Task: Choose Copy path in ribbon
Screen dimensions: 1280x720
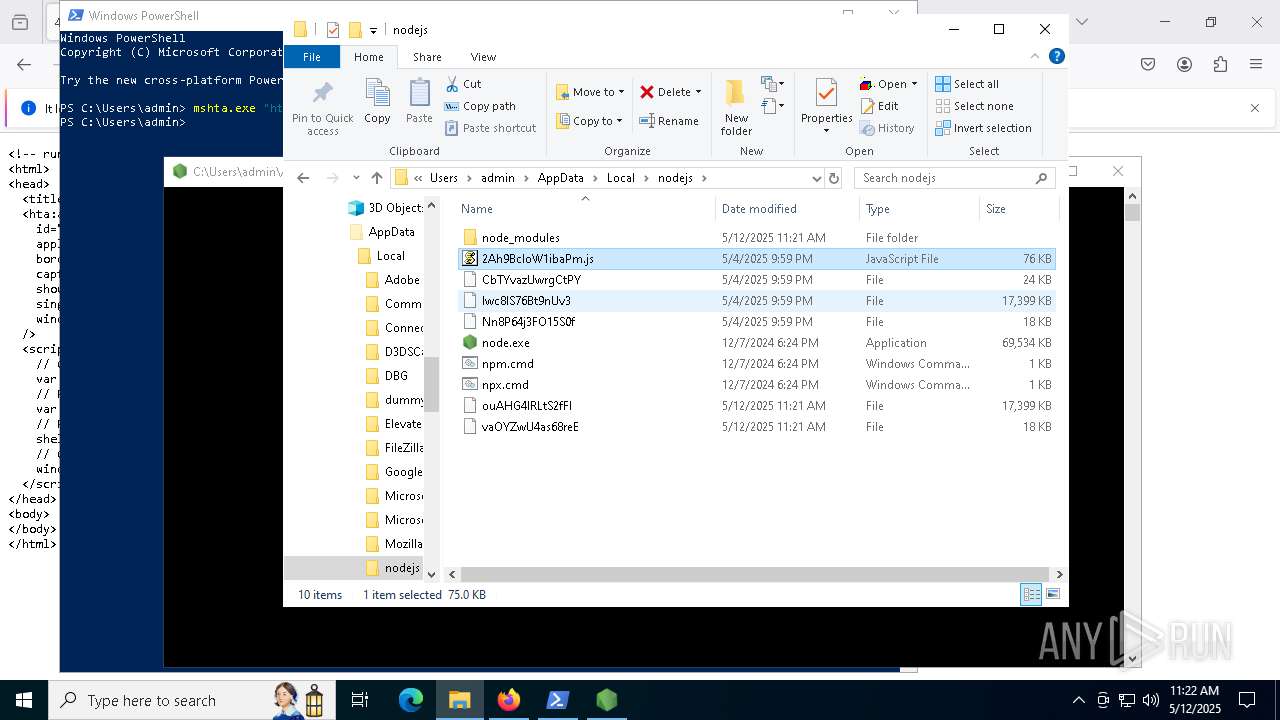Action: click(480, 106)
